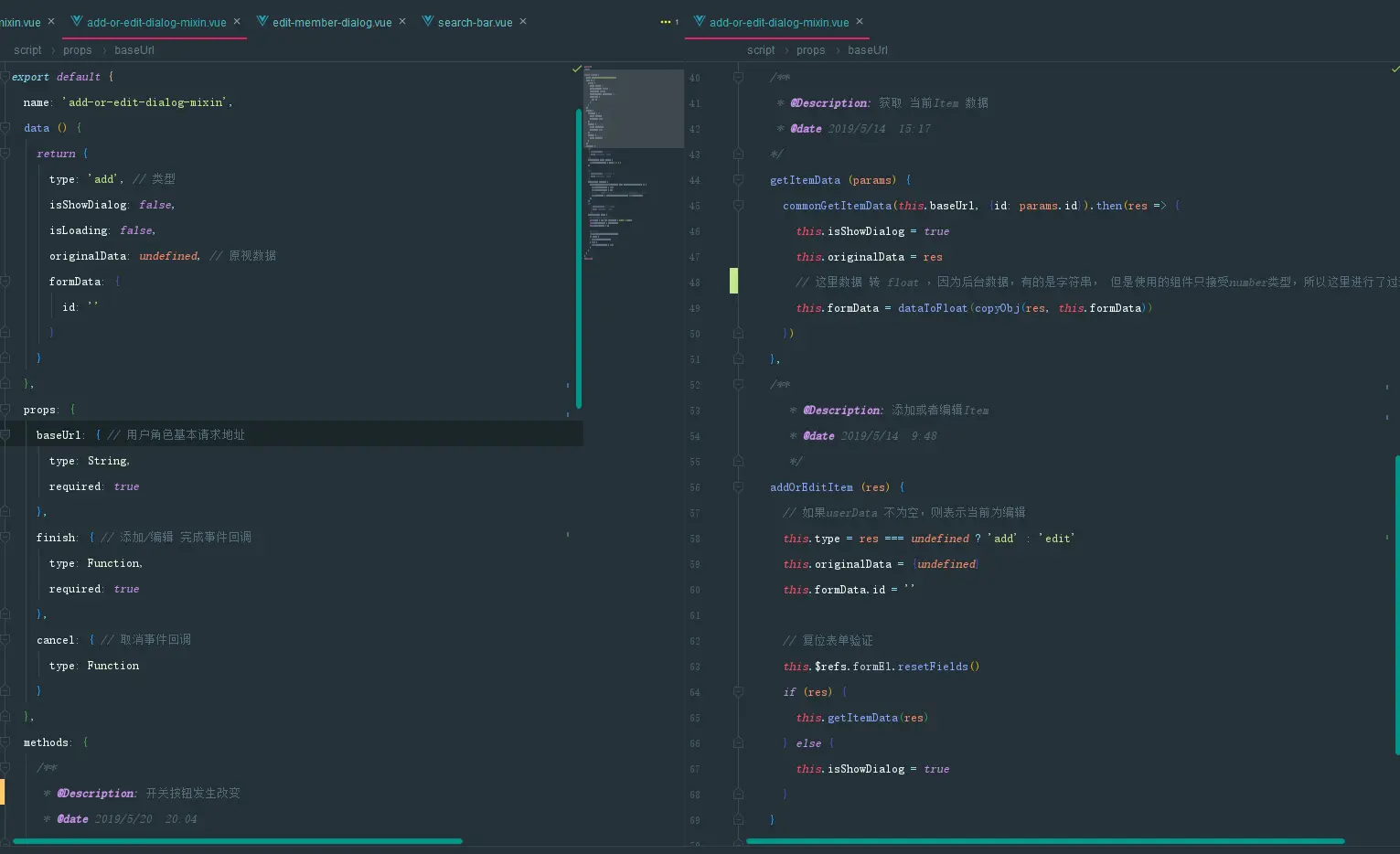This screenshot has width=1400, height=854.
Task: Click line number 48 in gutter
Action: [x=694, y=283]
